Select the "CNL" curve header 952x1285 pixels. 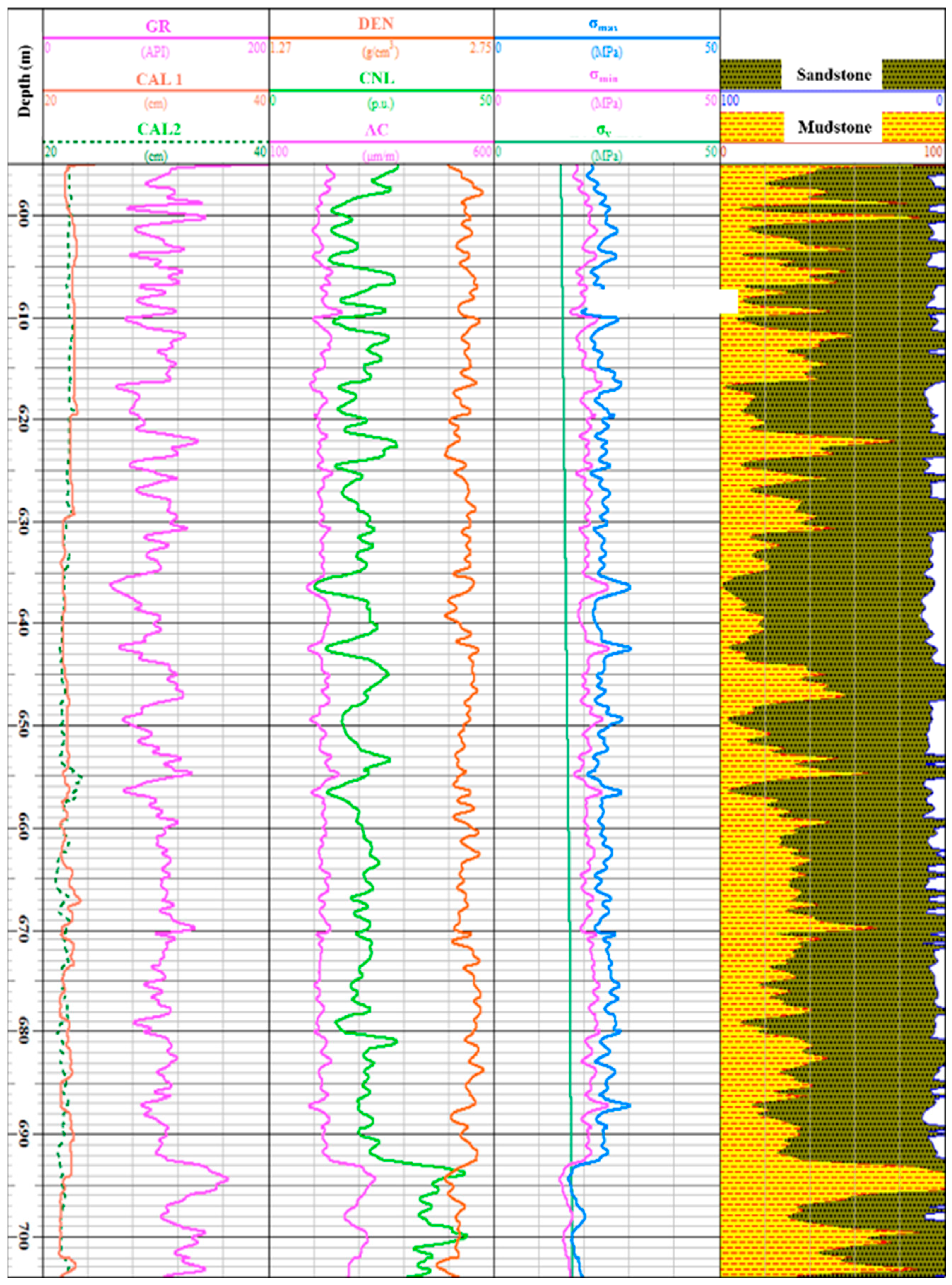click(376, 78)
